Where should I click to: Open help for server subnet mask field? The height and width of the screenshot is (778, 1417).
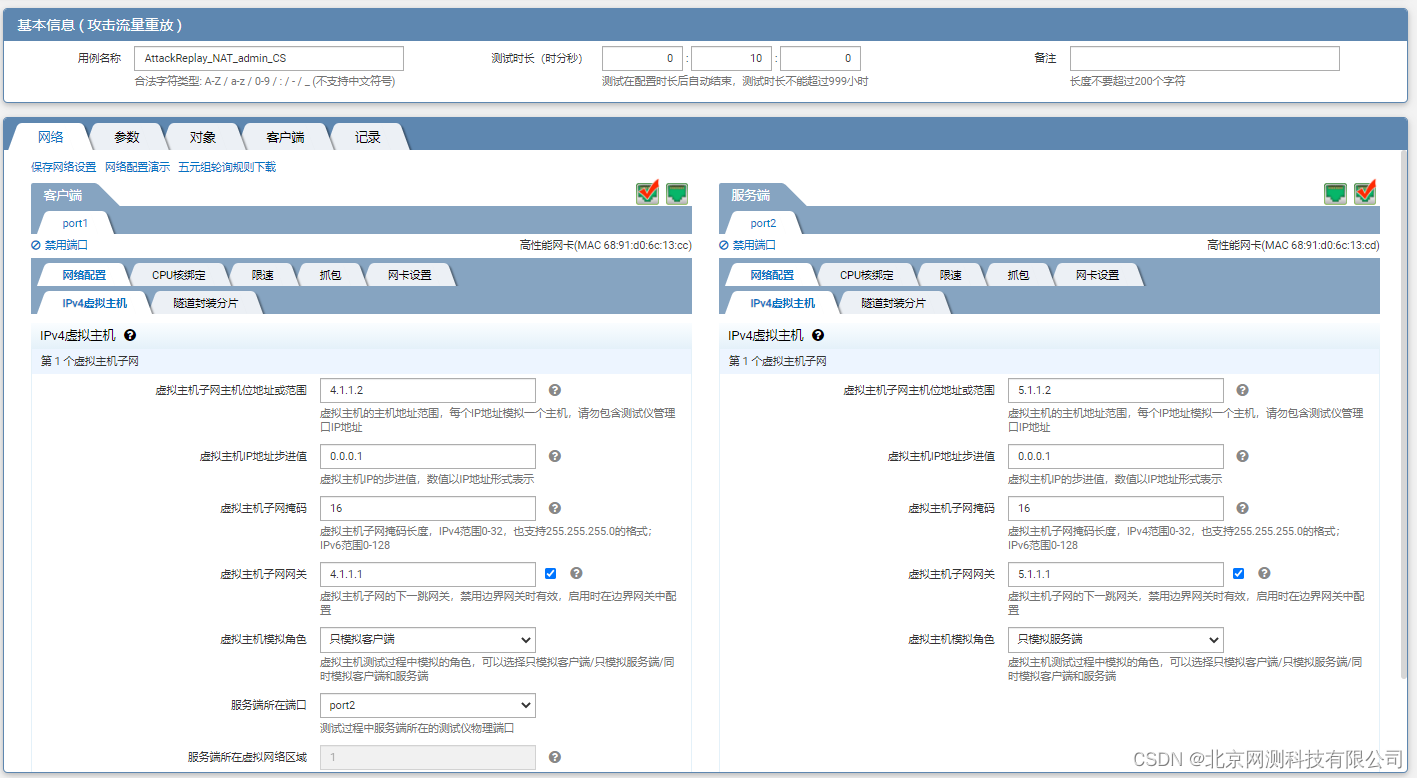pyautogui.click(x=1243, y=508)
